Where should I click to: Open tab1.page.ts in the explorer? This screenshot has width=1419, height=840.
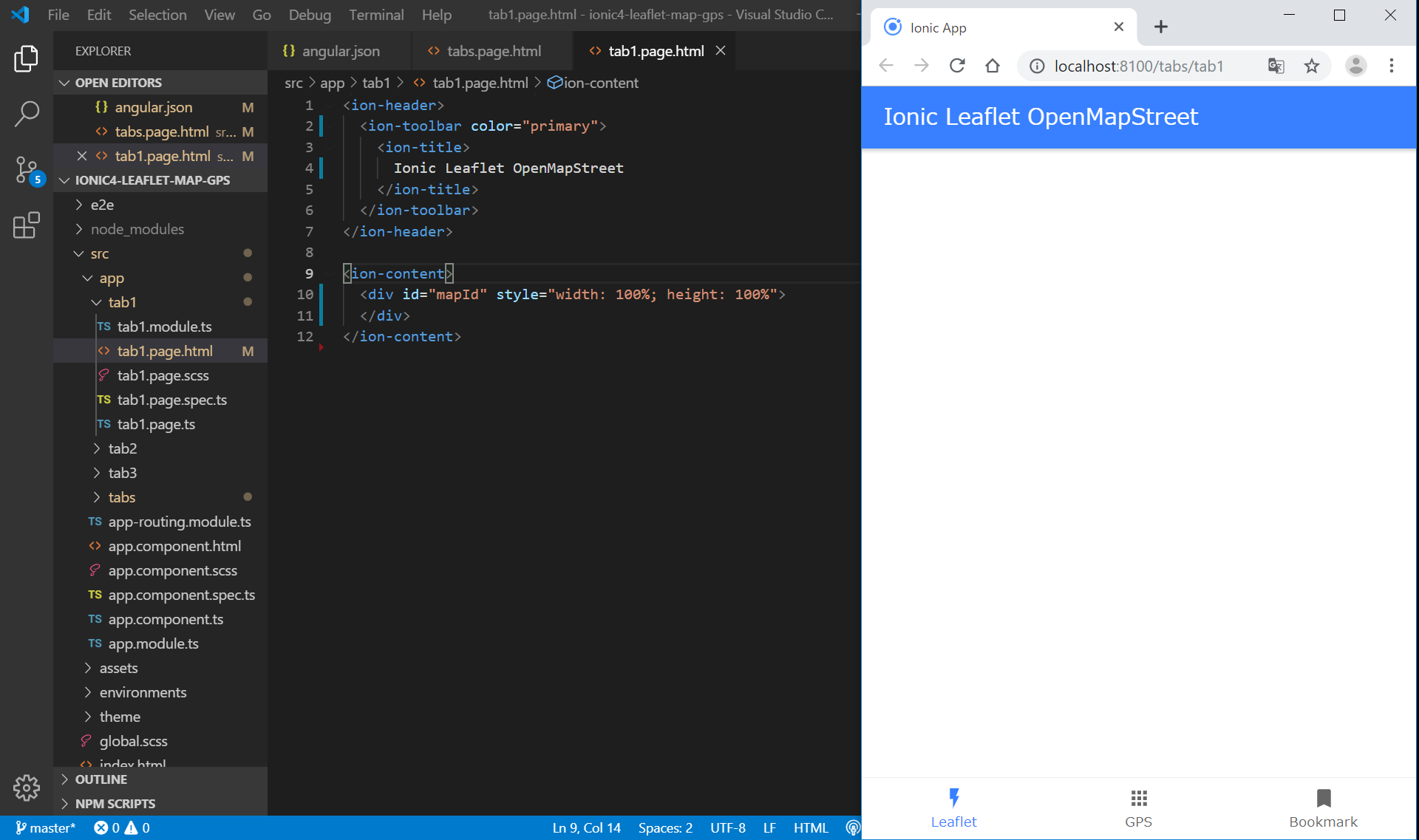[156, 424]
